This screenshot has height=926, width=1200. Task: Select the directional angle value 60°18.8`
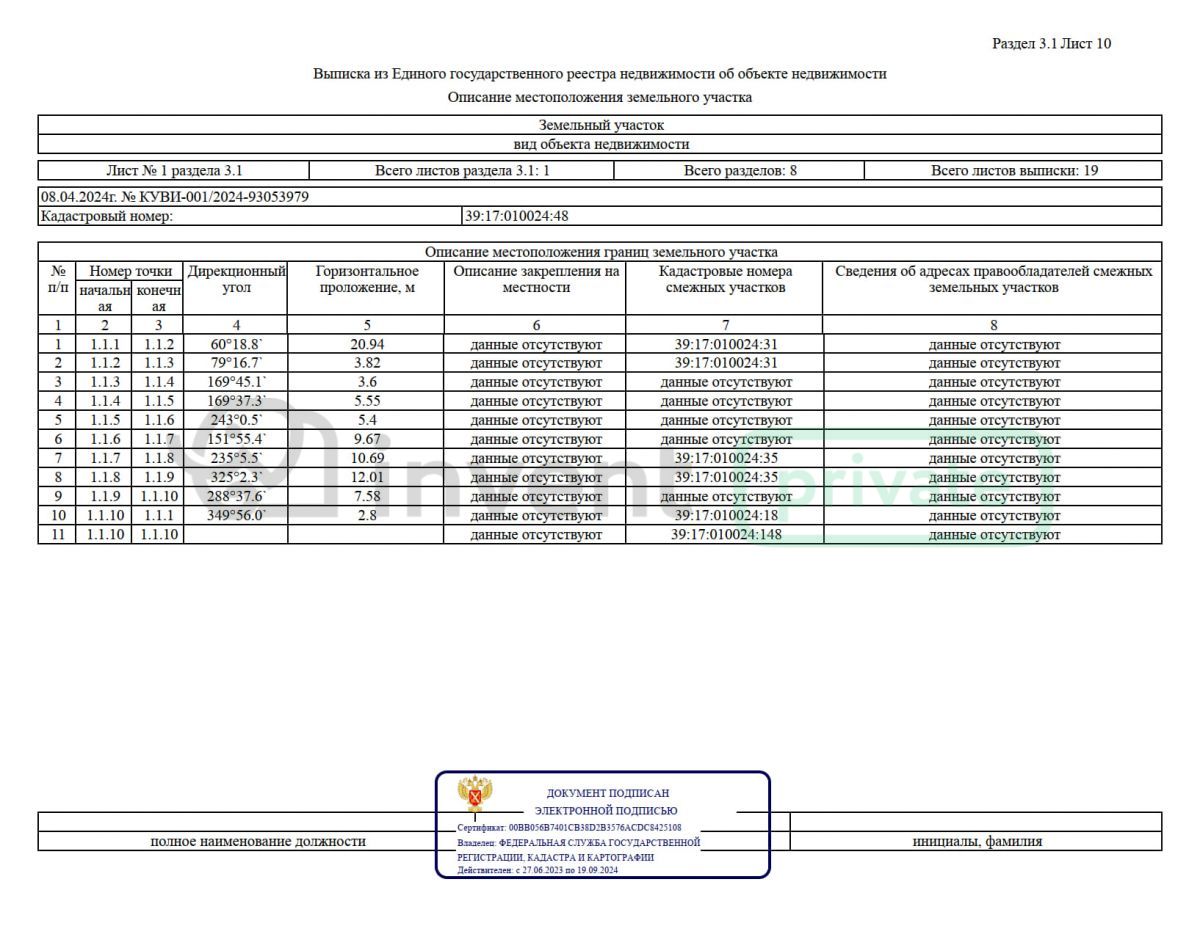236,345
